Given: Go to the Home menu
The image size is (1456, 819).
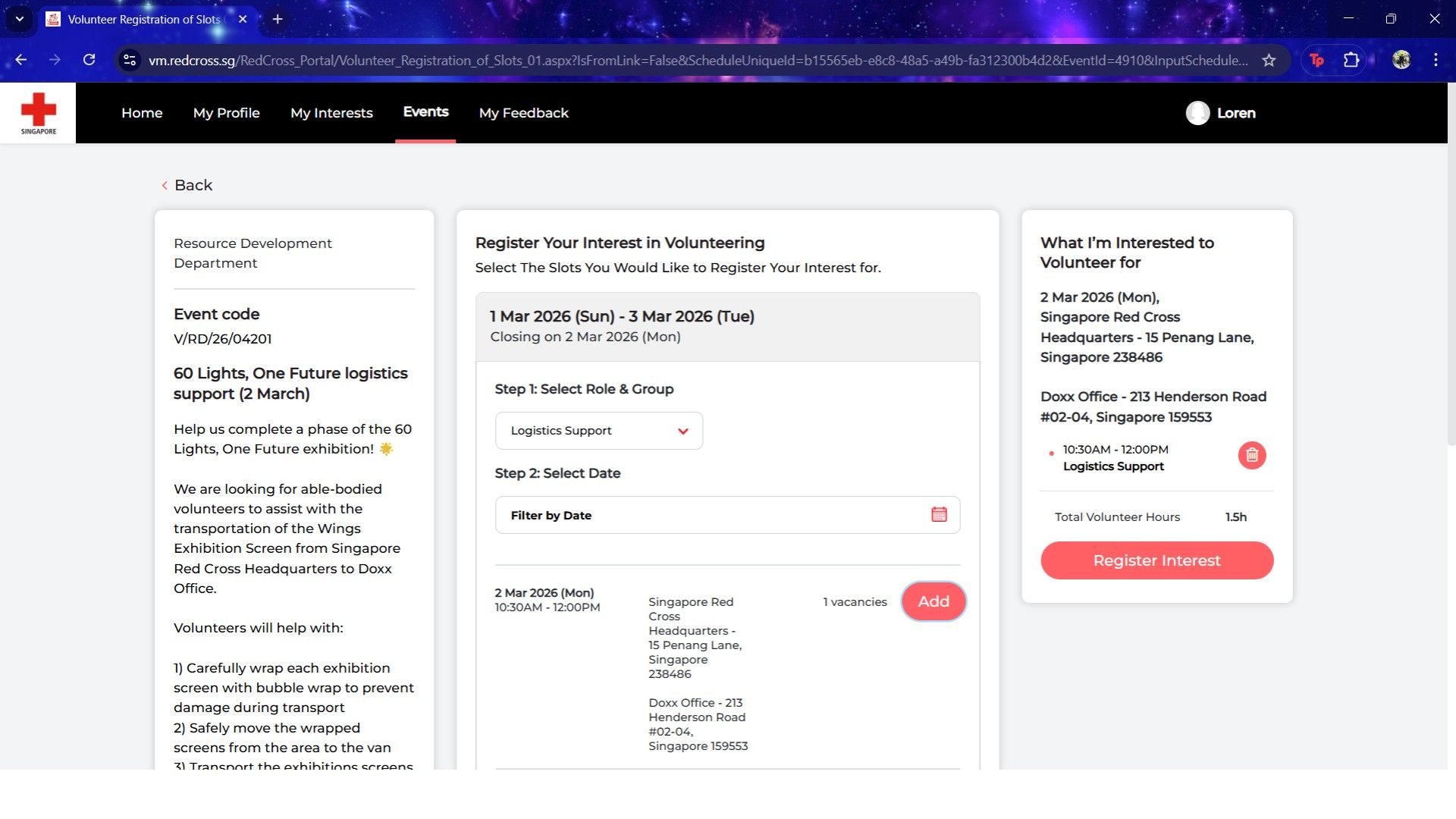Looking at the screenshot, I should tap(142, 113).
